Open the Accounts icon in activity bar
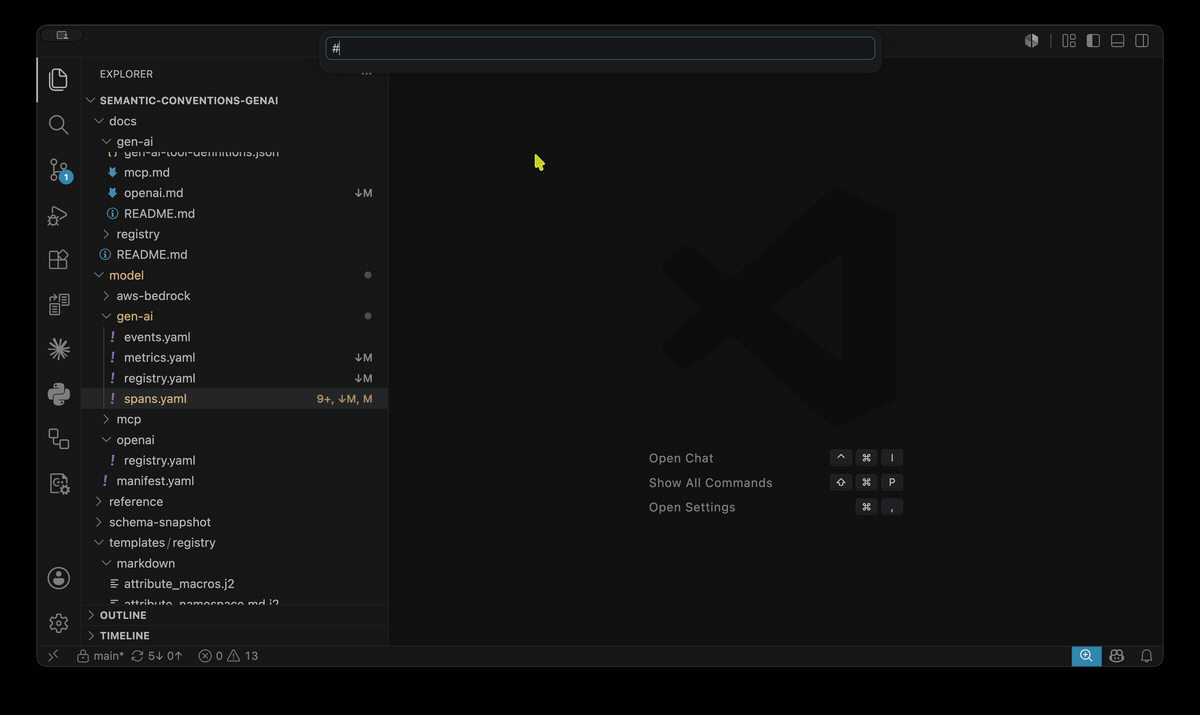The width and height of the screenshot is (1200, 715). coord(58,578)
